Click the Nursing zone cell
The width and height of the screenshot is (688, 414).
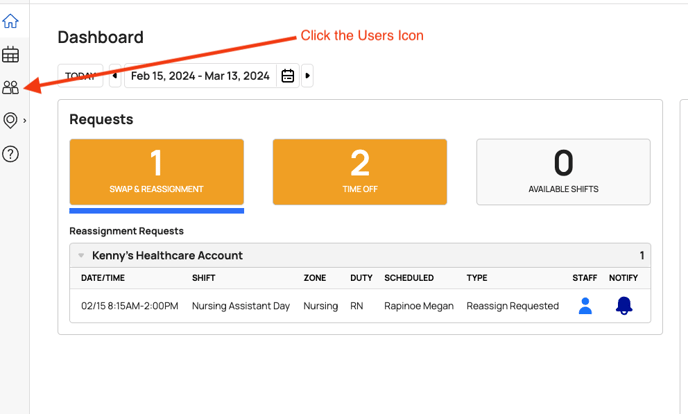pyautogui.click(x=321, y=306)
